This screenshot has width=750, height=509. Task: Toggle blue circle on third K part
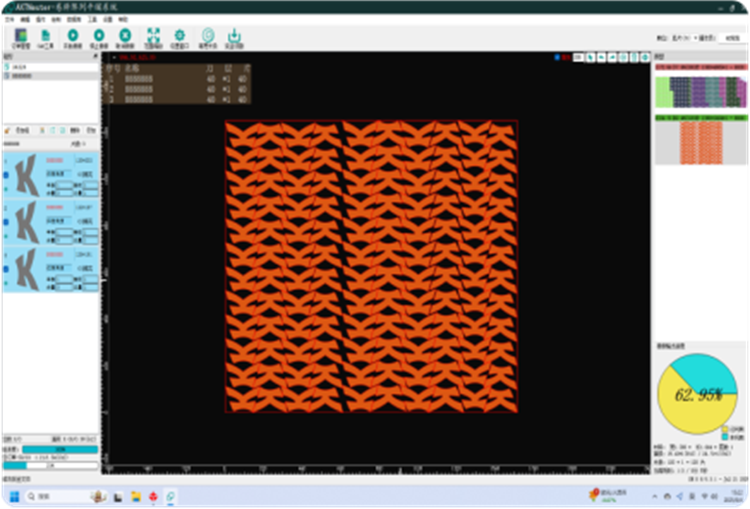point(6,268)
